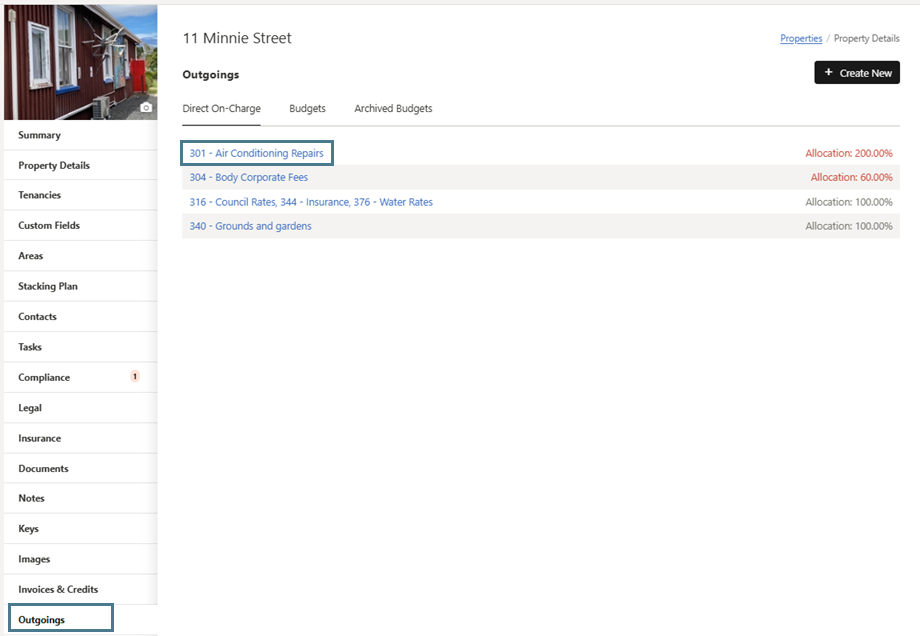Open the Properties breadcrumb link

click(x=801, y=39)
